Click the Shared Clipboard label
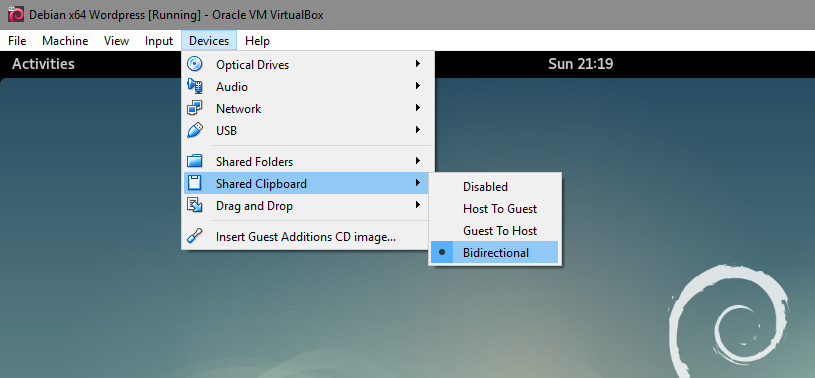 tap(261, 184)
